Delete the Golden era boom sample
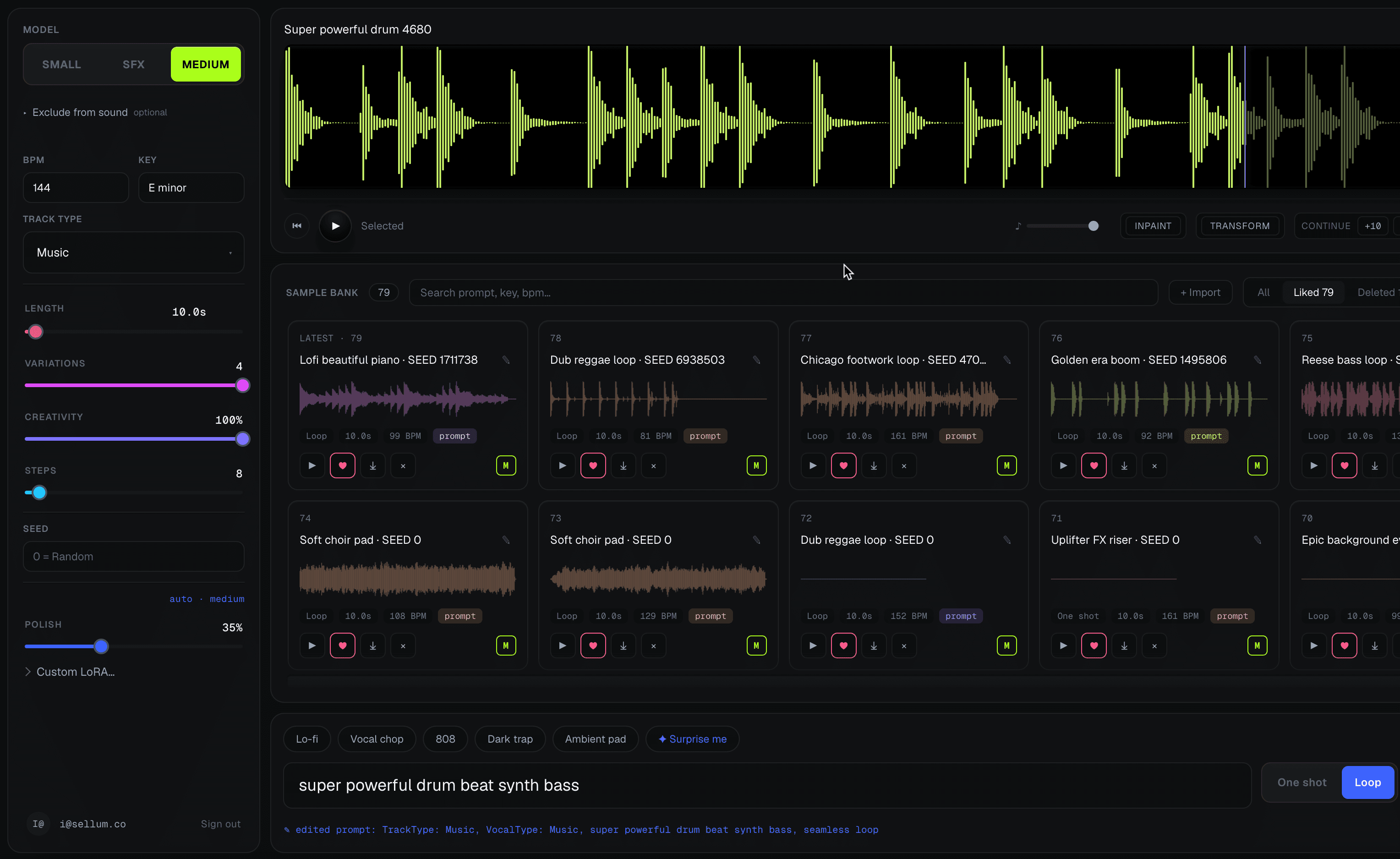The image size is (1400, 859). pos(1154,466)
